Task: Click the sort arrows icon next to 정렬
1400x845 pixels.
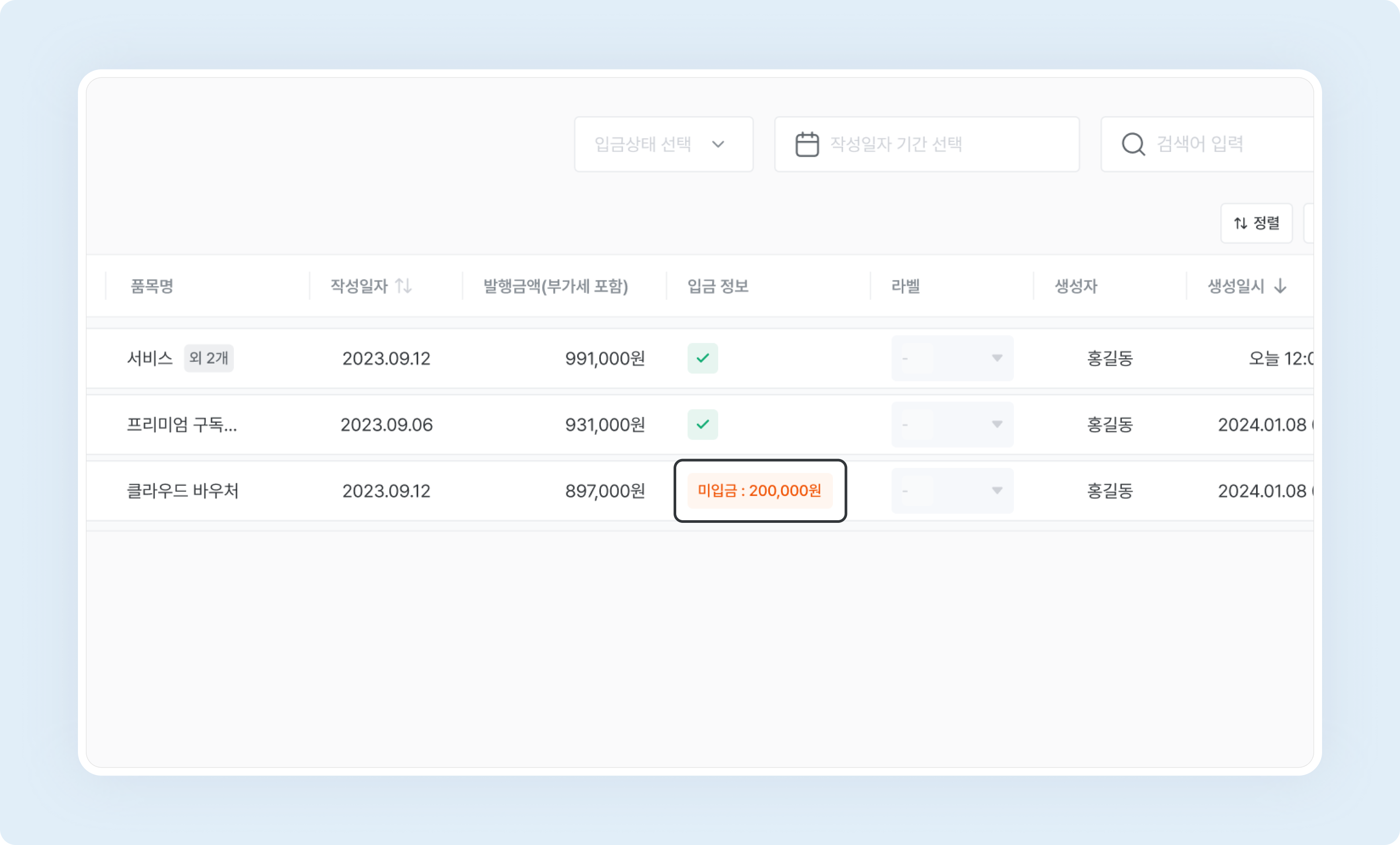Action: pyautogui.click(x=1240, y=223)
